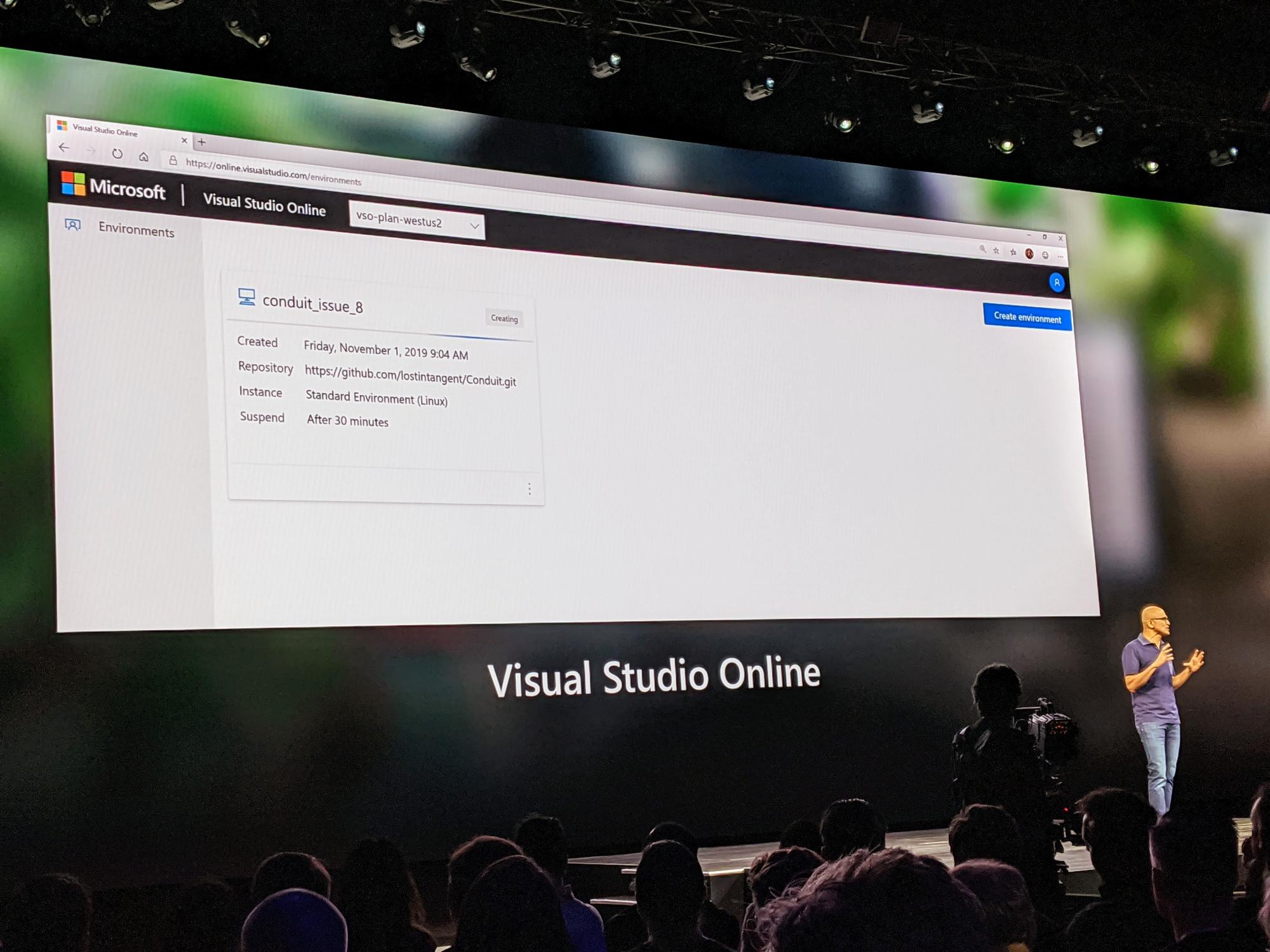Click the padlock icon in address bar
The width and height of the screenshot is (1270, 952).
[x=174, y=161]
